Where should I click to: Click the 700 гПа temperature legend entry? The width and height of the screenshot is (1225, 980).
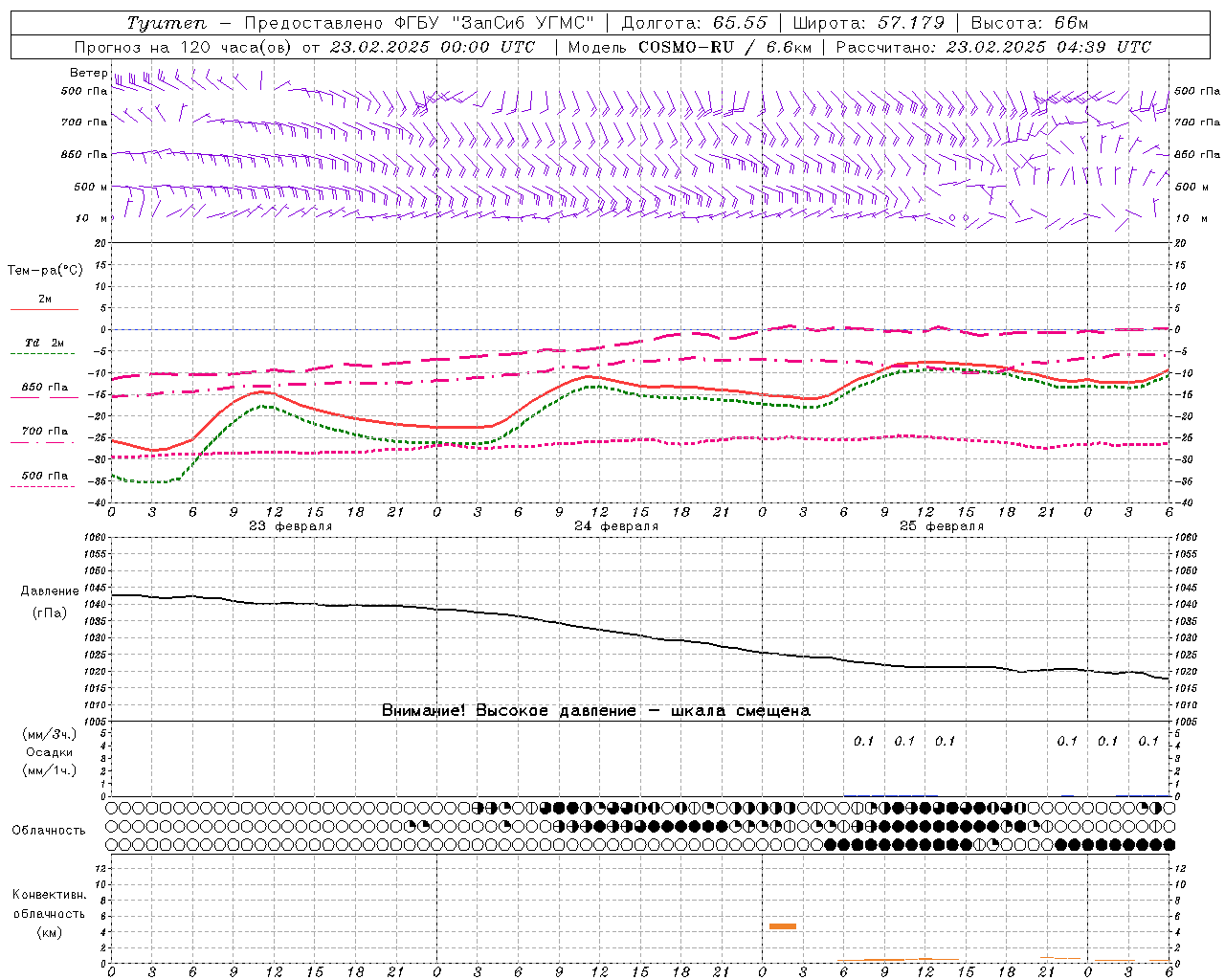coord(45,432)
